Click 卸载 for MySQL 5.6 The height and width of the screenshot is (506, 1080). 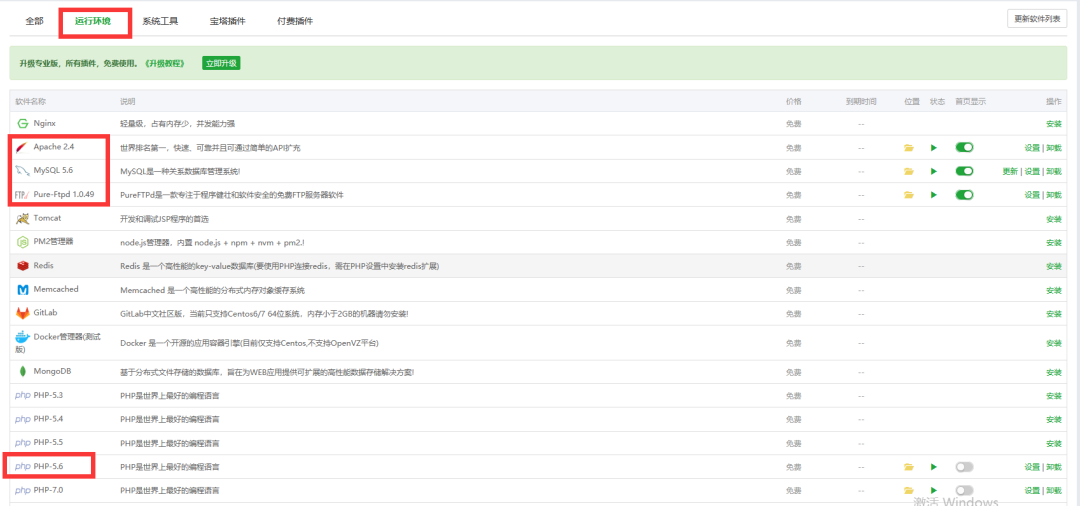pyautogui.click(x=1054, y=171)
